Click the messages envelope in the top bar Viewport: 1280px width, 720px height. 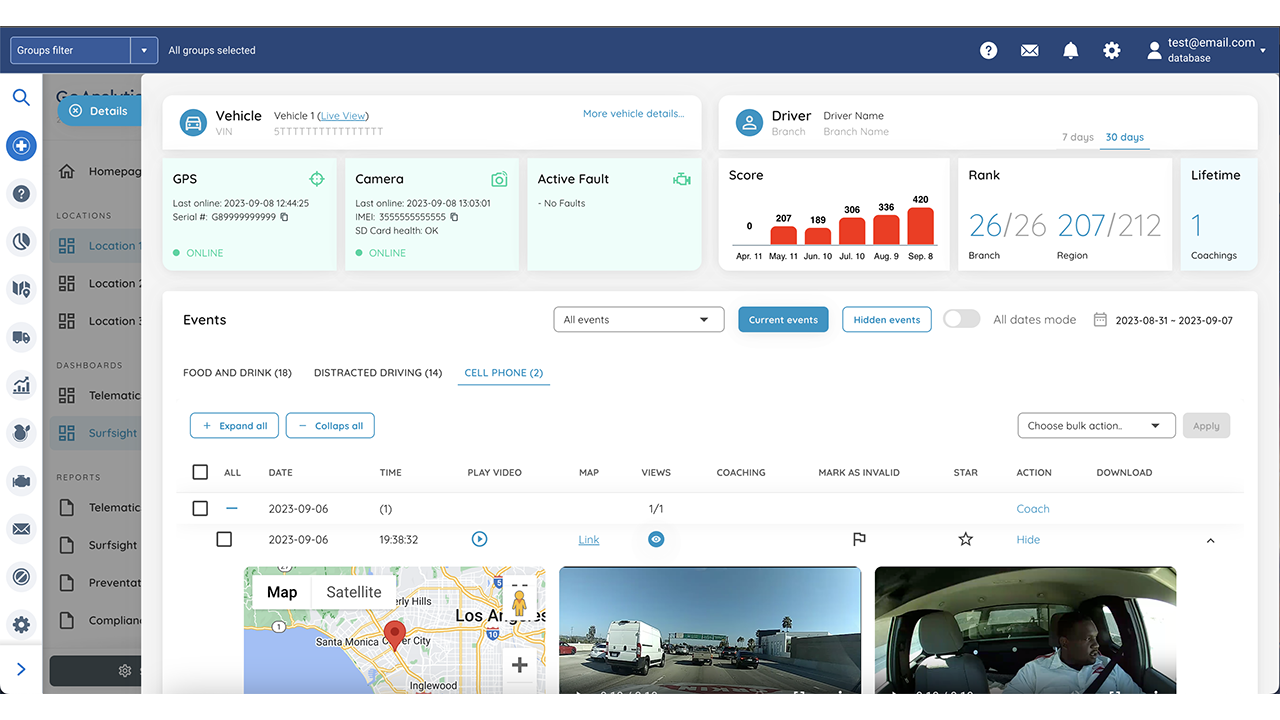click(x=1029, y=49)
